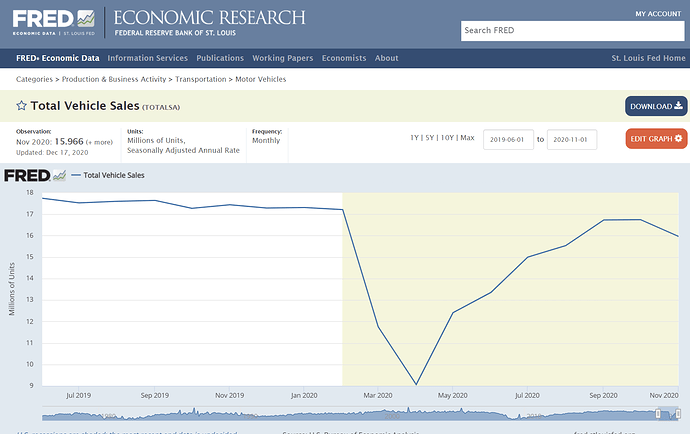Open Information Services menu
The width and height of the screenshot is (690, 434).
tap(147, 58)
